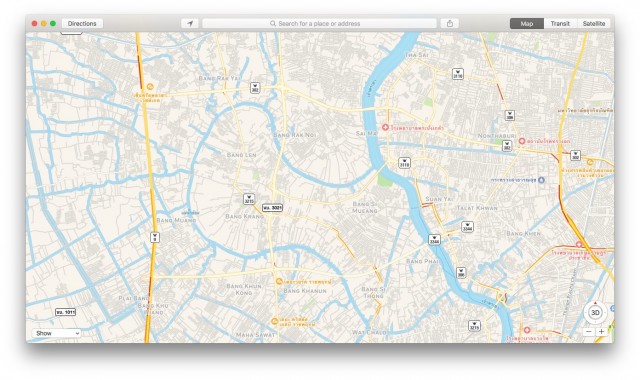Click the Bang Rak Noi label

(295, 134)
